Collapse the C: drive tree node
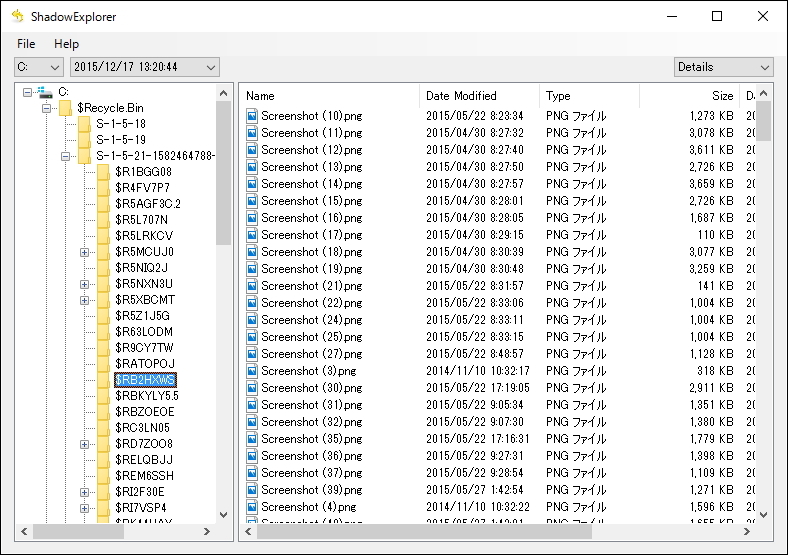788x555 pixels. coord(28,92)
